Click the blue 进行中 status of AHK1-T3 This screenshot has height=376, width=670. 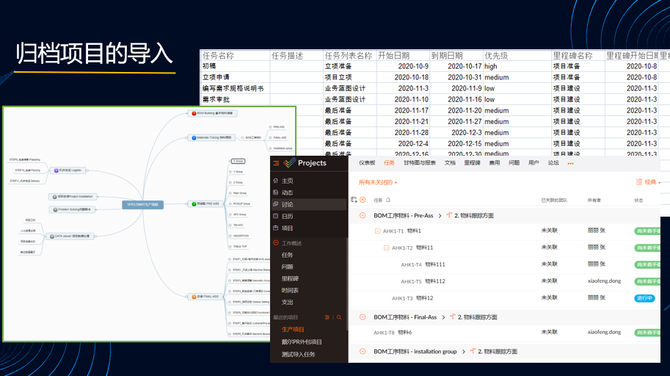(x=644, y=298)
